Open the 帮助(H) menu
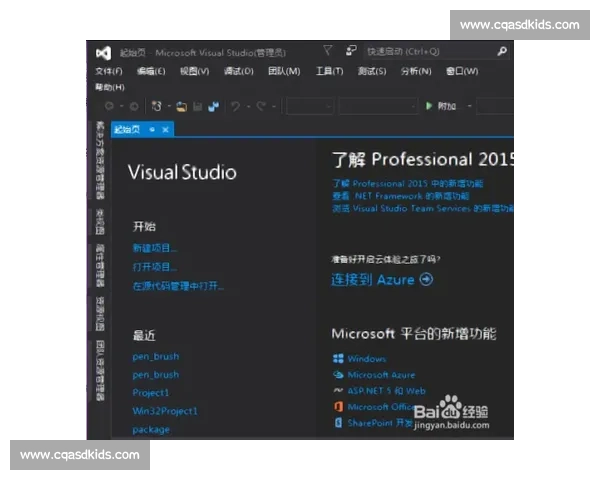Viewport: 600px width, 480px height. (x=110, y=87)
